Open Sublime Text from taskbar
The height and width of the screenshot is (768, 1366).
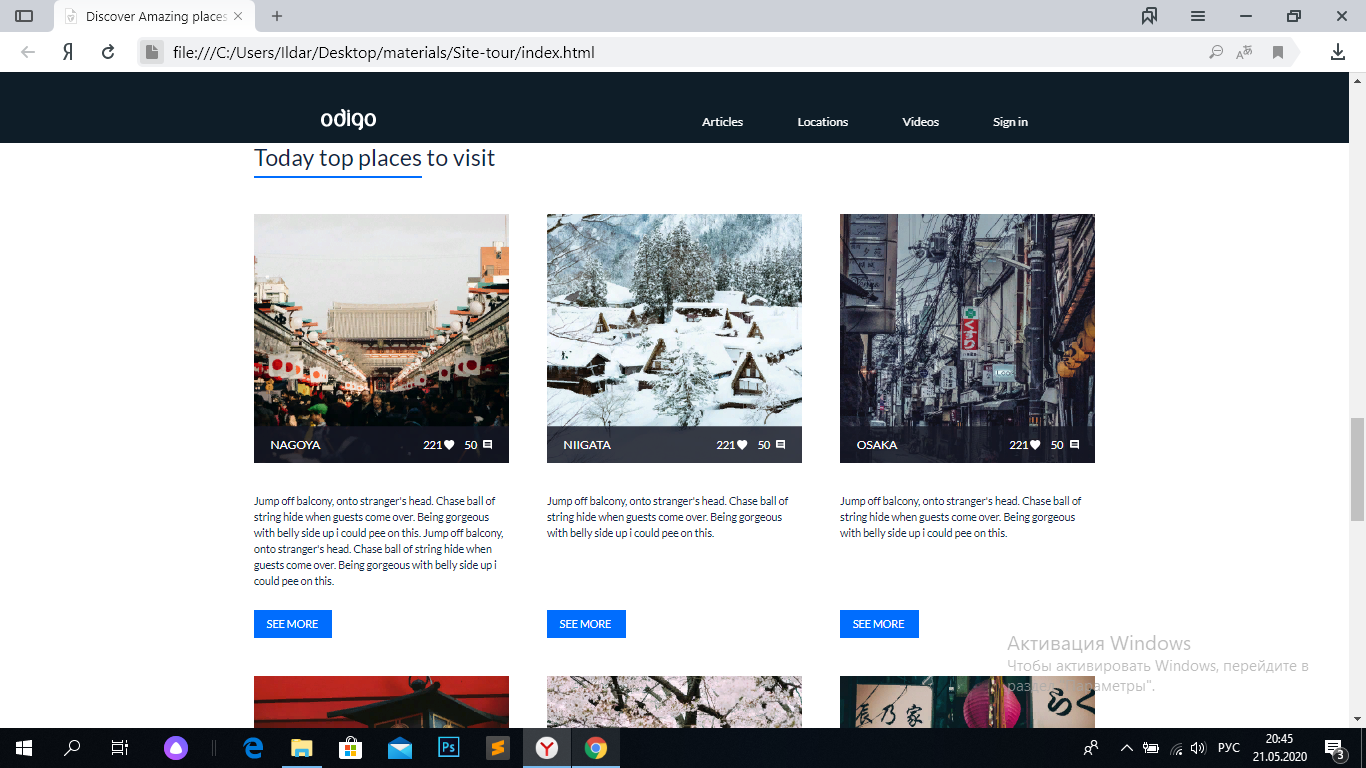497,748
